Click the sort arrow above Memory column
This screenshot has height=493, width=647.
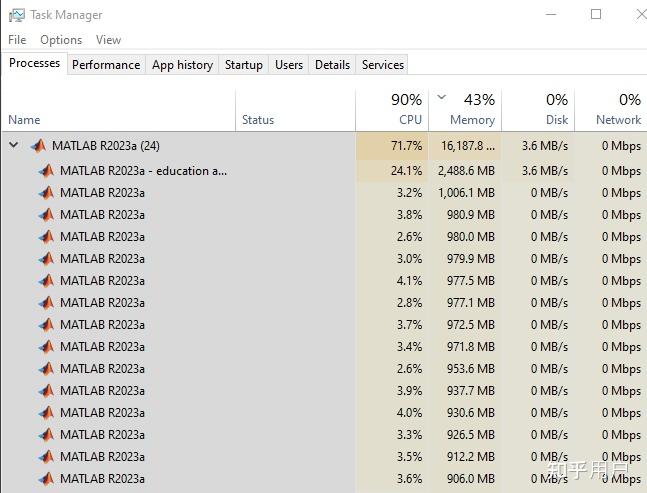[442, 97]
